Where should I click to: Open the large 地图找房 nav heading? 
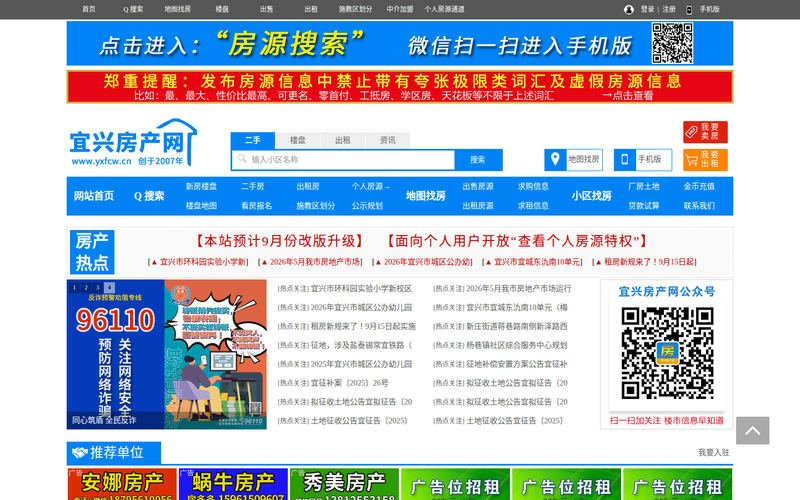pos(426,196)
